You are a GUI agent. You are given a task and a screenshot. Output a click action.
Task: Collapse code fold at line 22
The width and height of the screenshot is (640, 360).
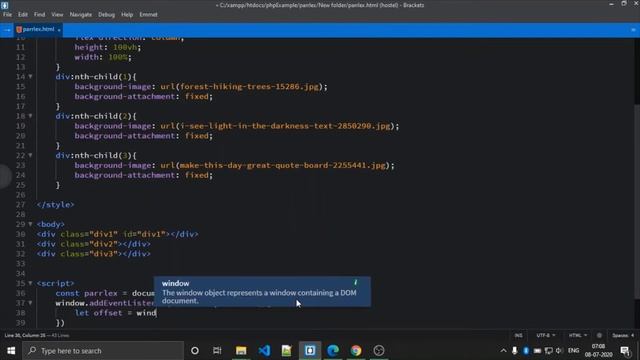(30, 155)
